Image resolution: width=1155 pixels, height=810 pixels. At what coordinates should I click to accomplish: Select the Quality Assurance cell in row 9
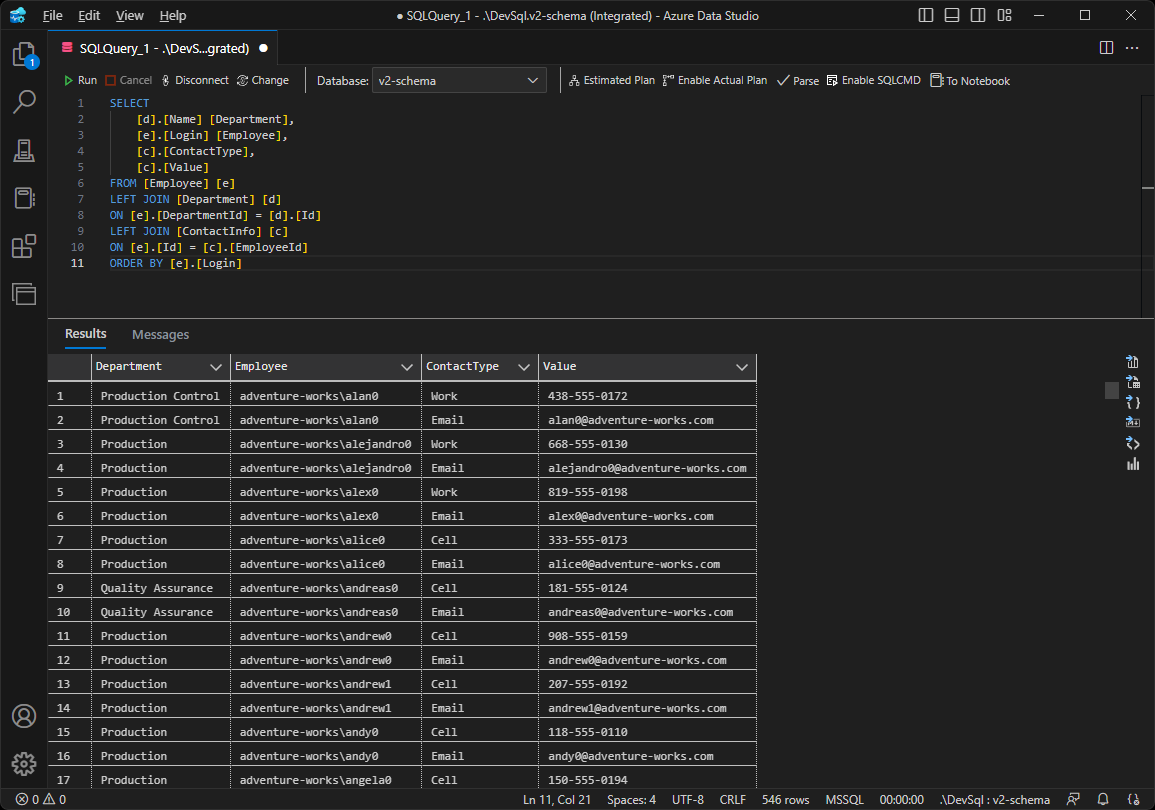click(161, 588)
